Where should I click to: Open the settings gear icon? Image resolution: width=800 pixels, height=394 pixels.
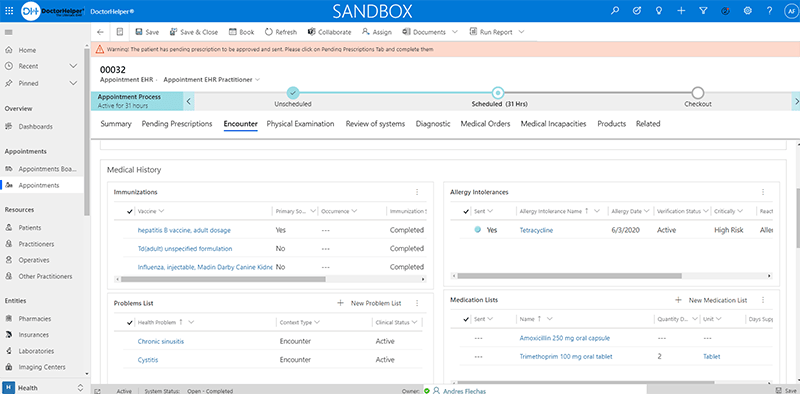pos(747,11)
